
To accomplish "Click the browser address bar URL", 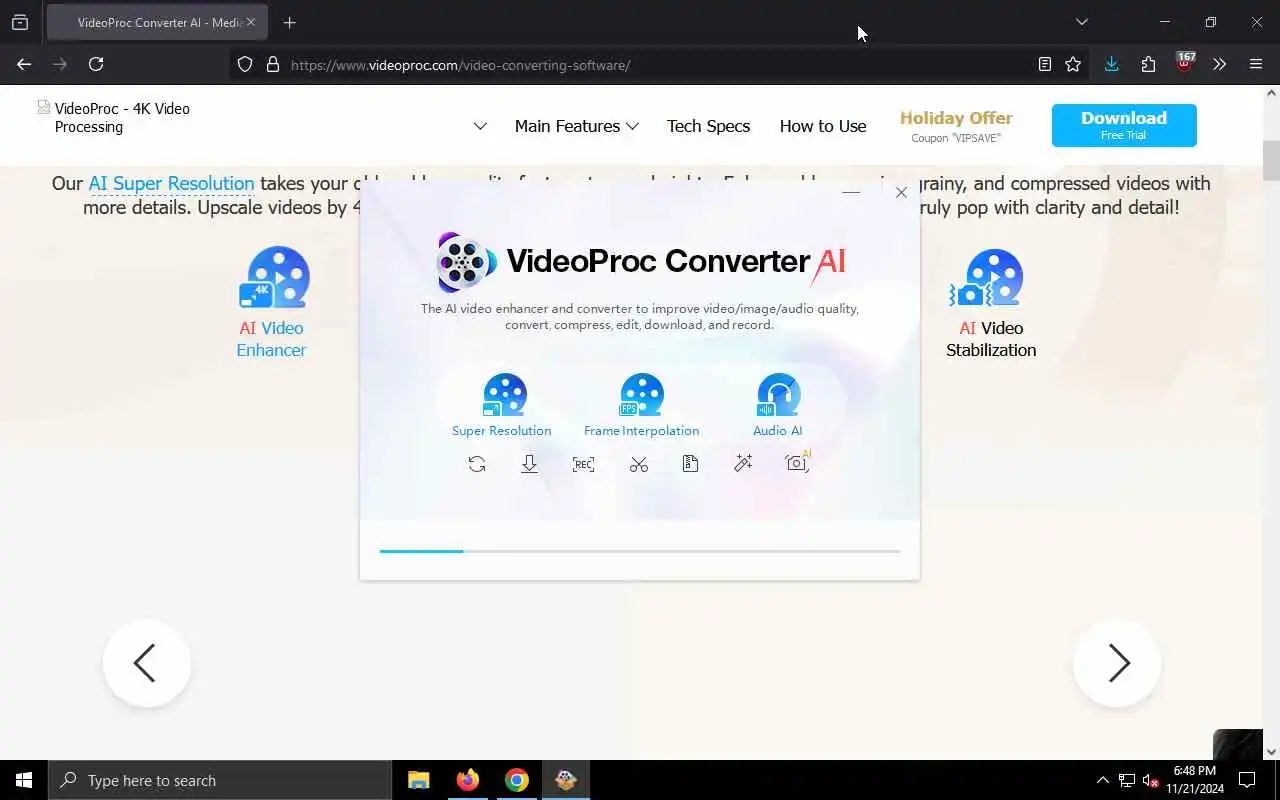I will click(460, 65).
